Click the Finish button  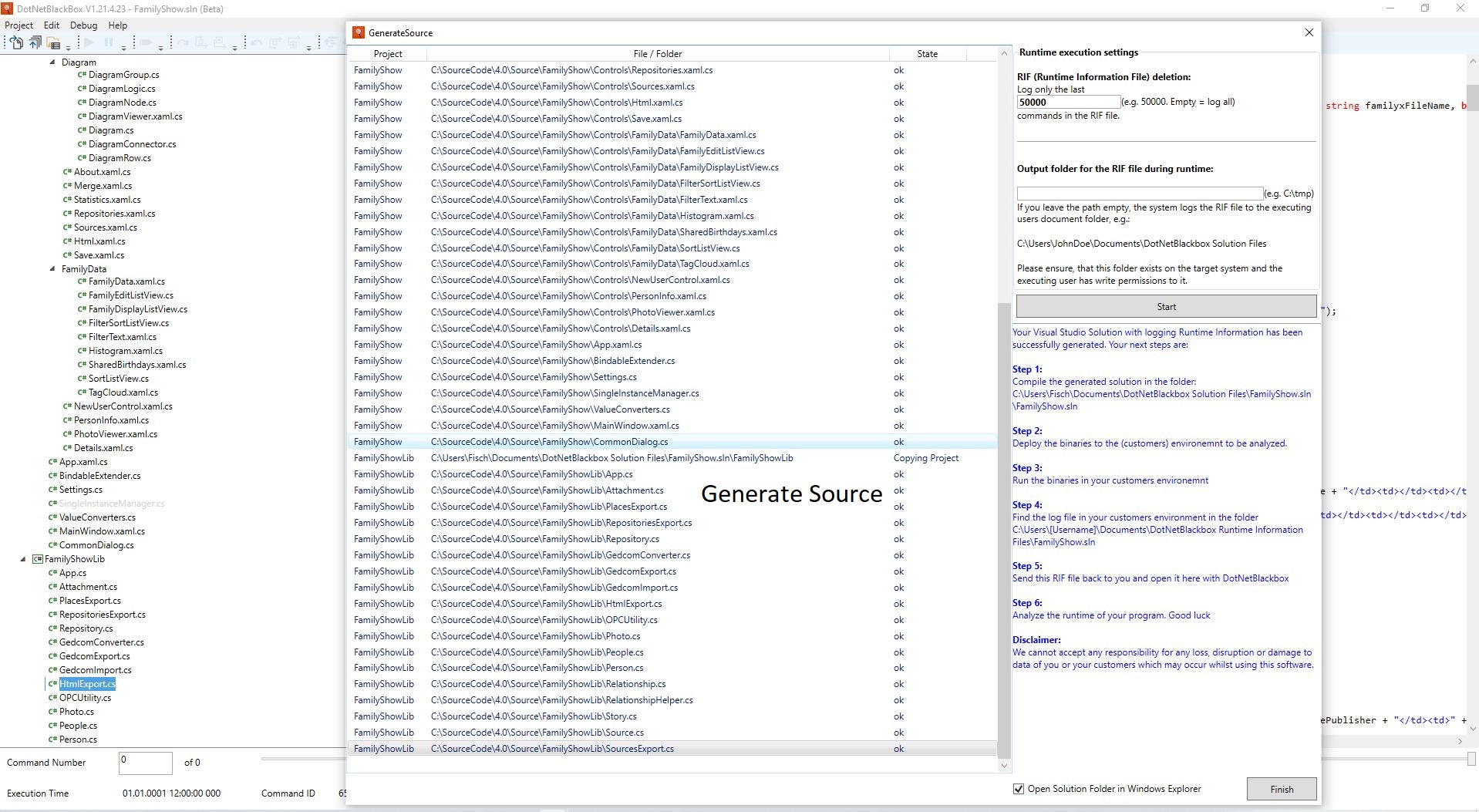coord(1282,789)
